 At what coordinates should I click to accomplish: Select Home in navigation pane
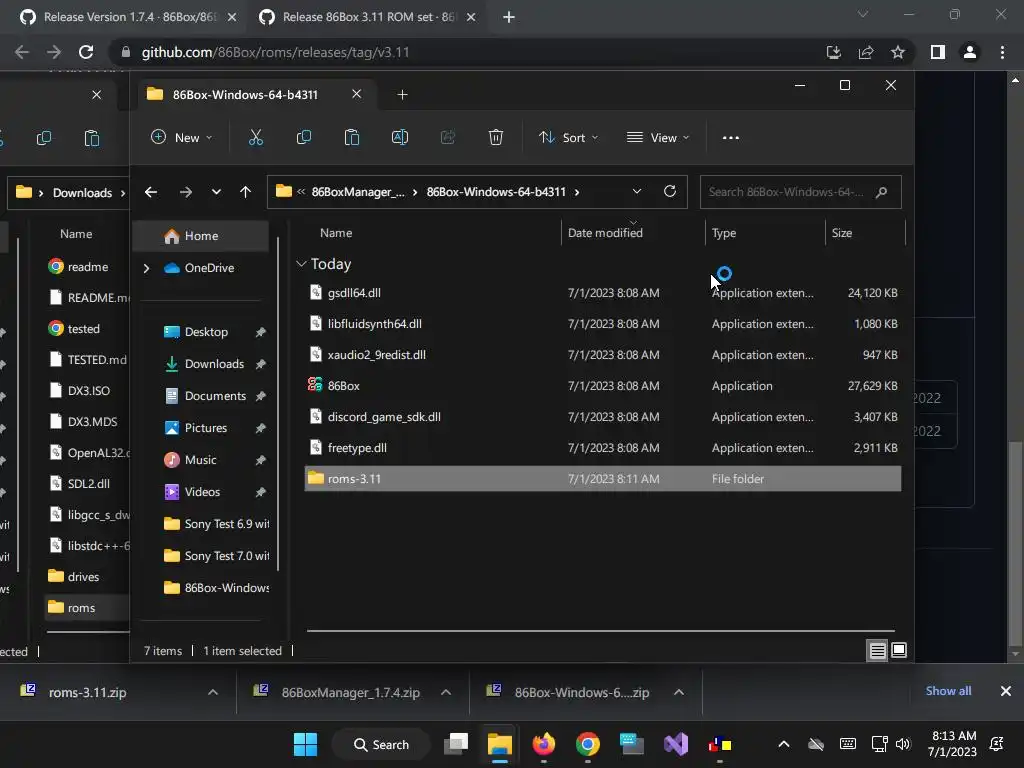tap(200, 236)
